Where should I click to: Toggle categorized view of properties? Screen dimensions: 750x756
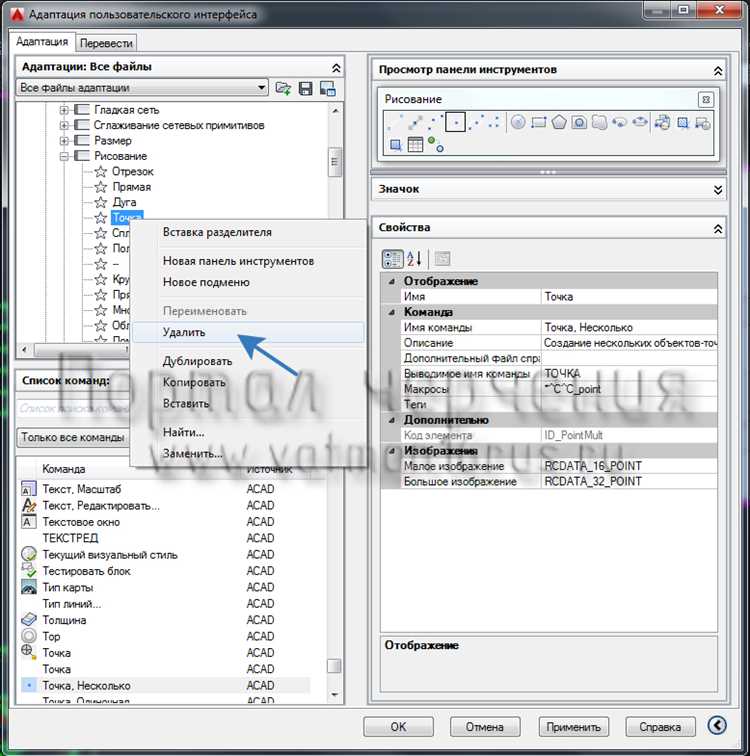[392, 259]
